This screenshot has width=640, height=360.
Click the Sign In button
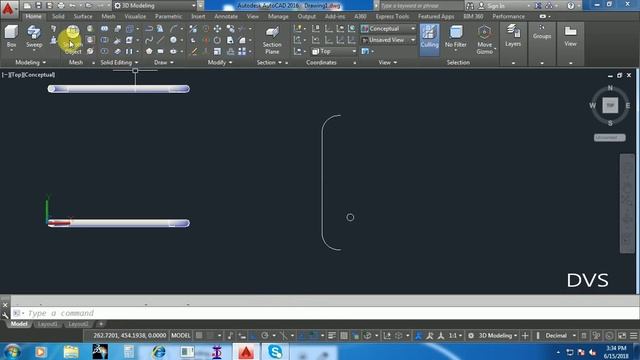coord(492,6)
